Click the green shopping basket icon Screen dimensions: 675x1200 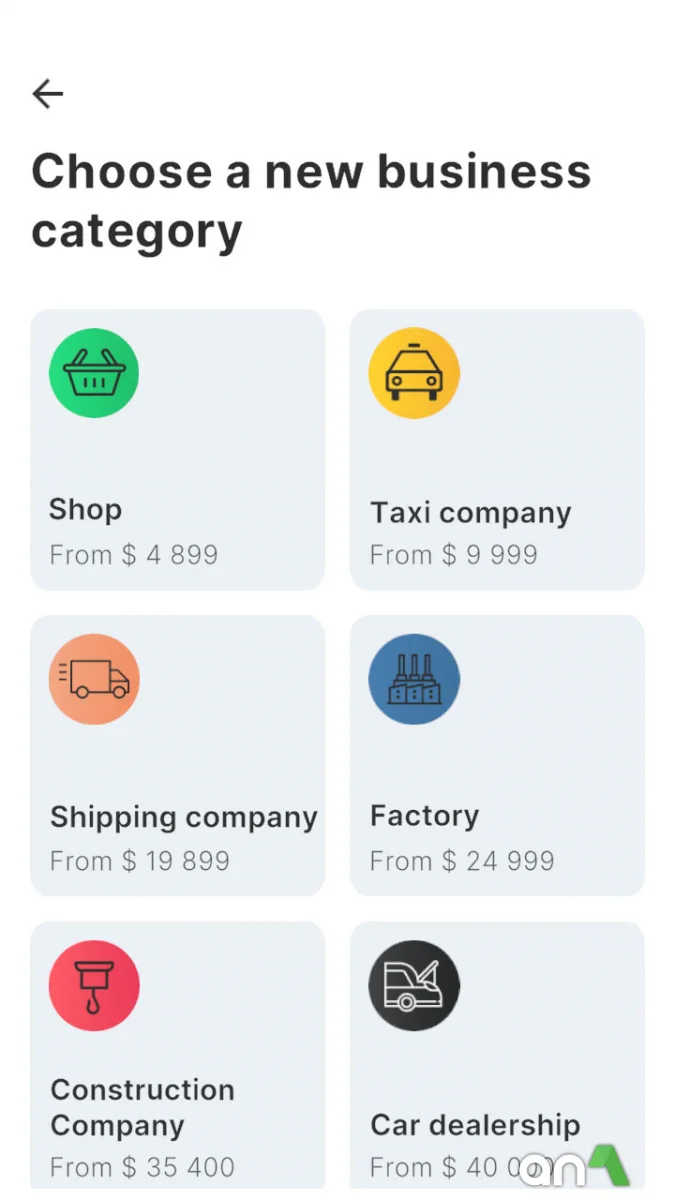[94, 373]
